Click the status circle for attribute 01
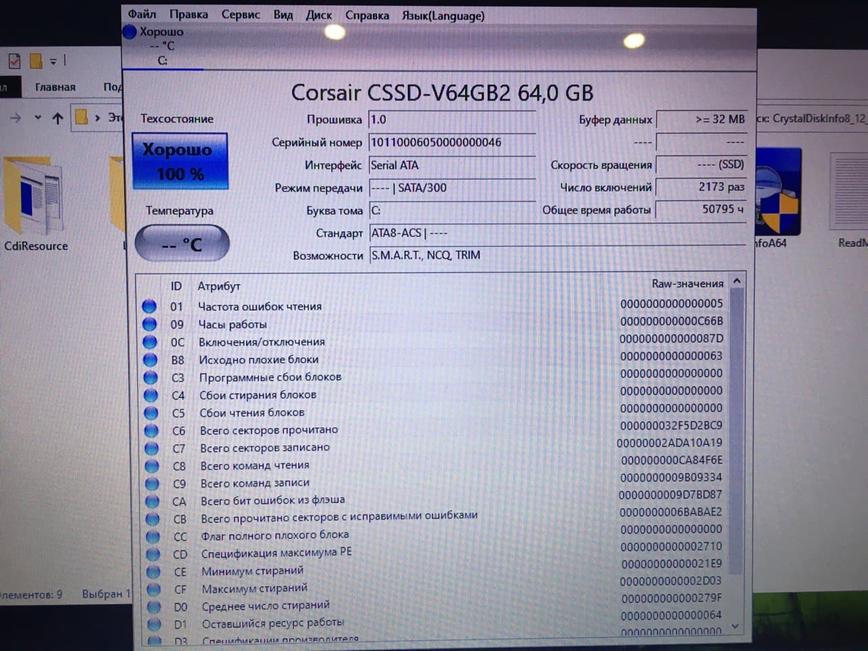868x651 pixels. [x=149, y=306]
